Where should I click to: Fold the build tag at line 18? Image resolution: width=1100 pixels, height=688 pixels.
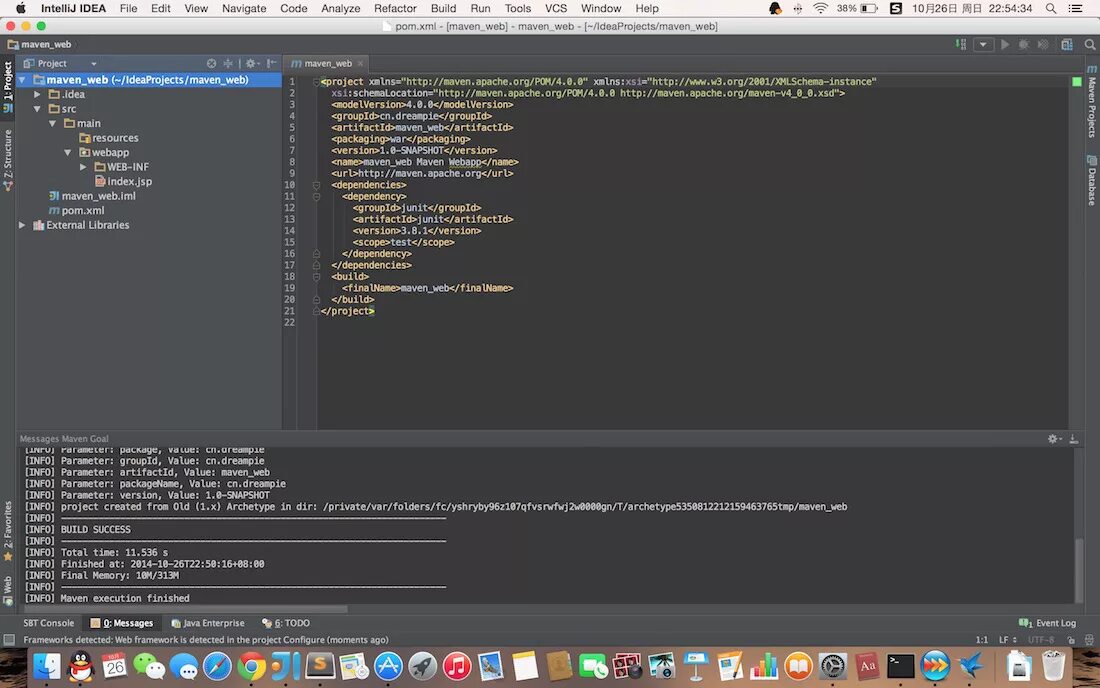[316, 277]
